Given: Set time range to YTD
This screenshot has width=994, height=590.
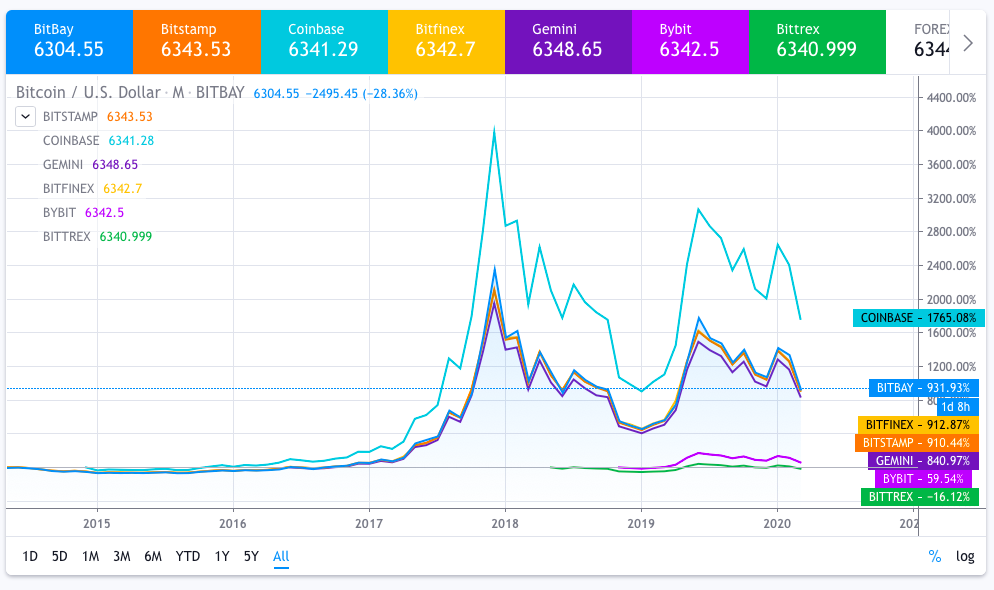Looking at the screenshot, I should (x=188, y=556).
